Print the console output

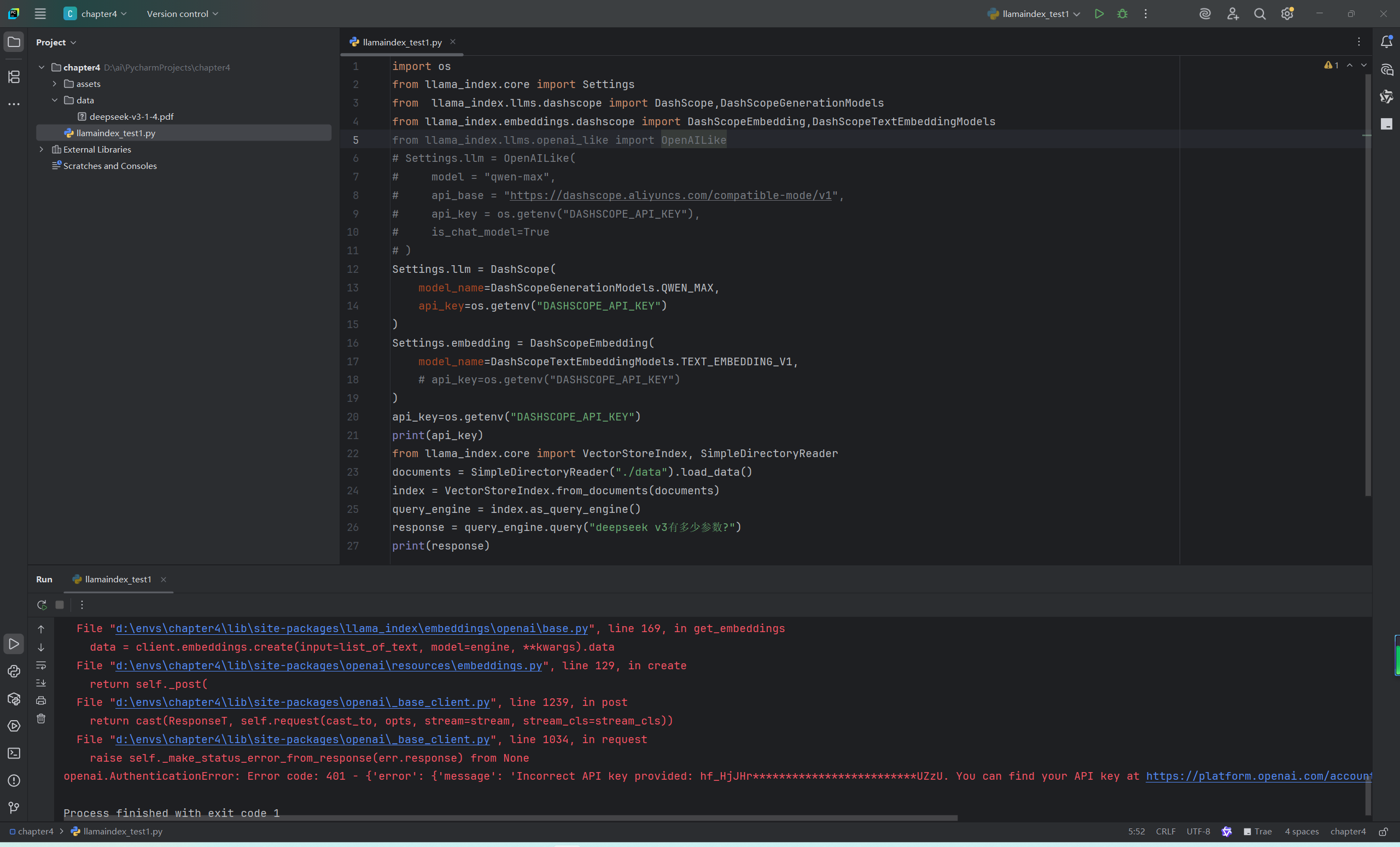[x=41, y=700]
